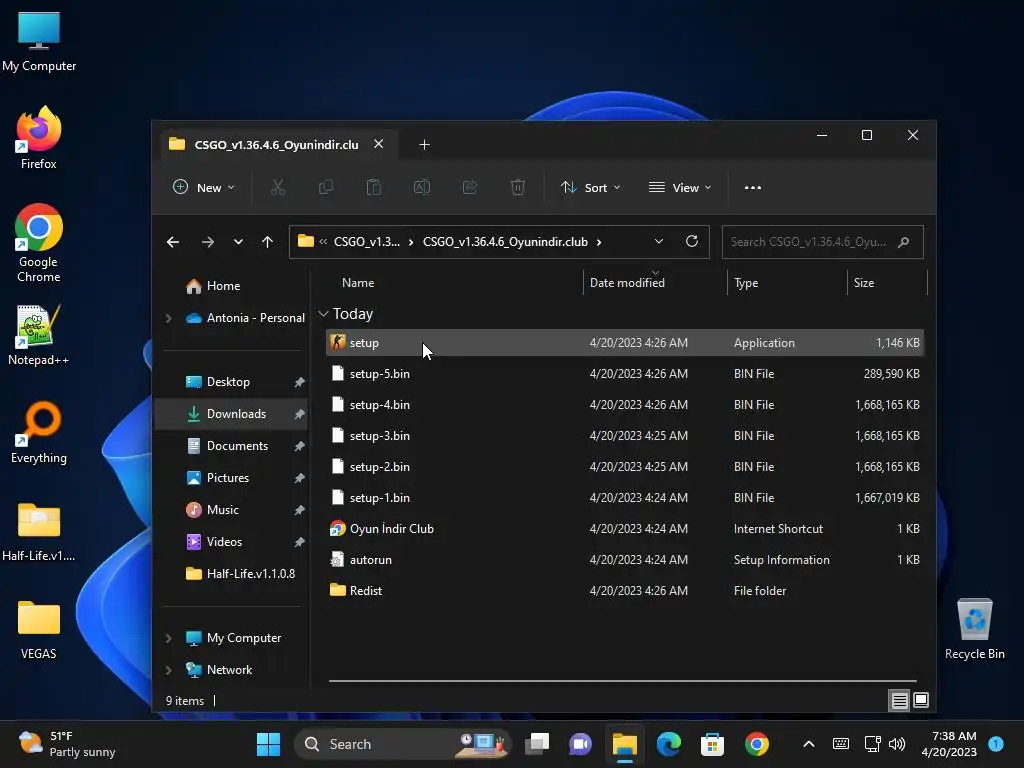1024x768 pixels.
Task: Open the weather widget in taskbar
Action: tap(67, 744)
